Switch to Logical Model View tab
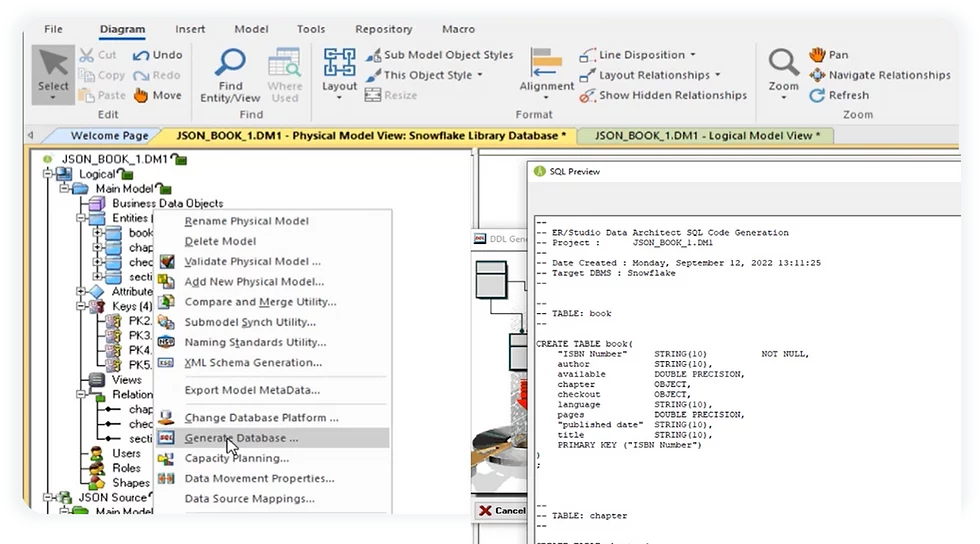Image resolution: width=980 pixels, height=544 pixels. [x=706, y=136]
